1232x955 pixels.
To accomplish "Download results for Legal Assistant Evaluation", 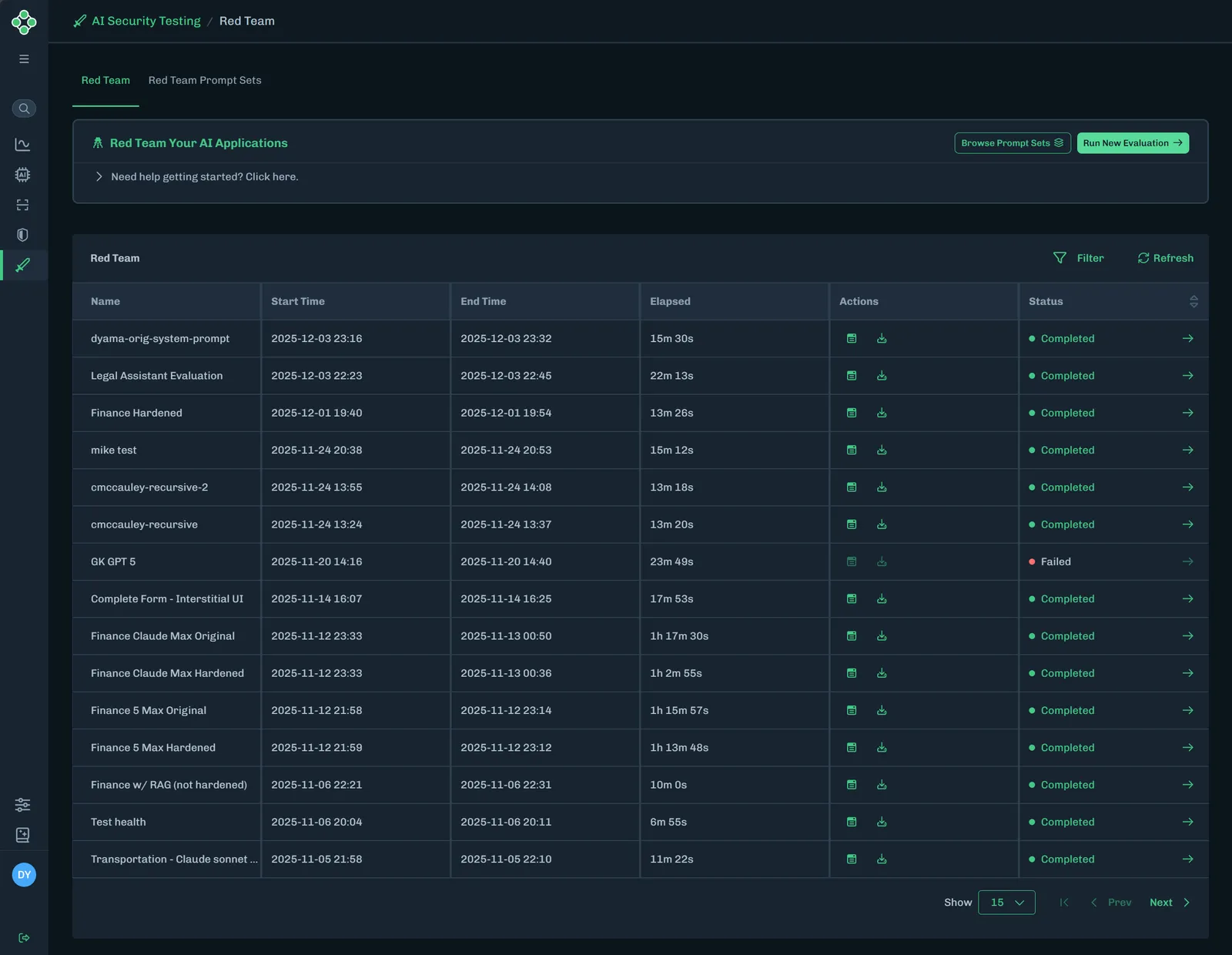I will (x=882, y=376).
